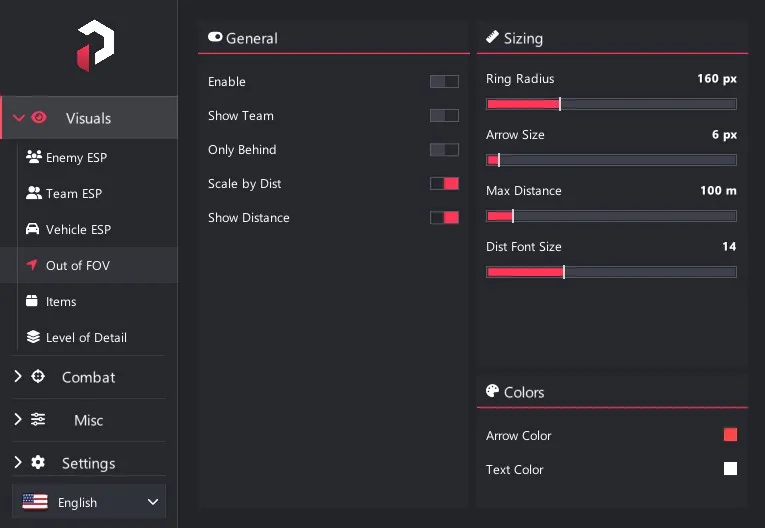The image size is (765, 528).
Task: Click the Items box icon
Action: tap(32, 301)
